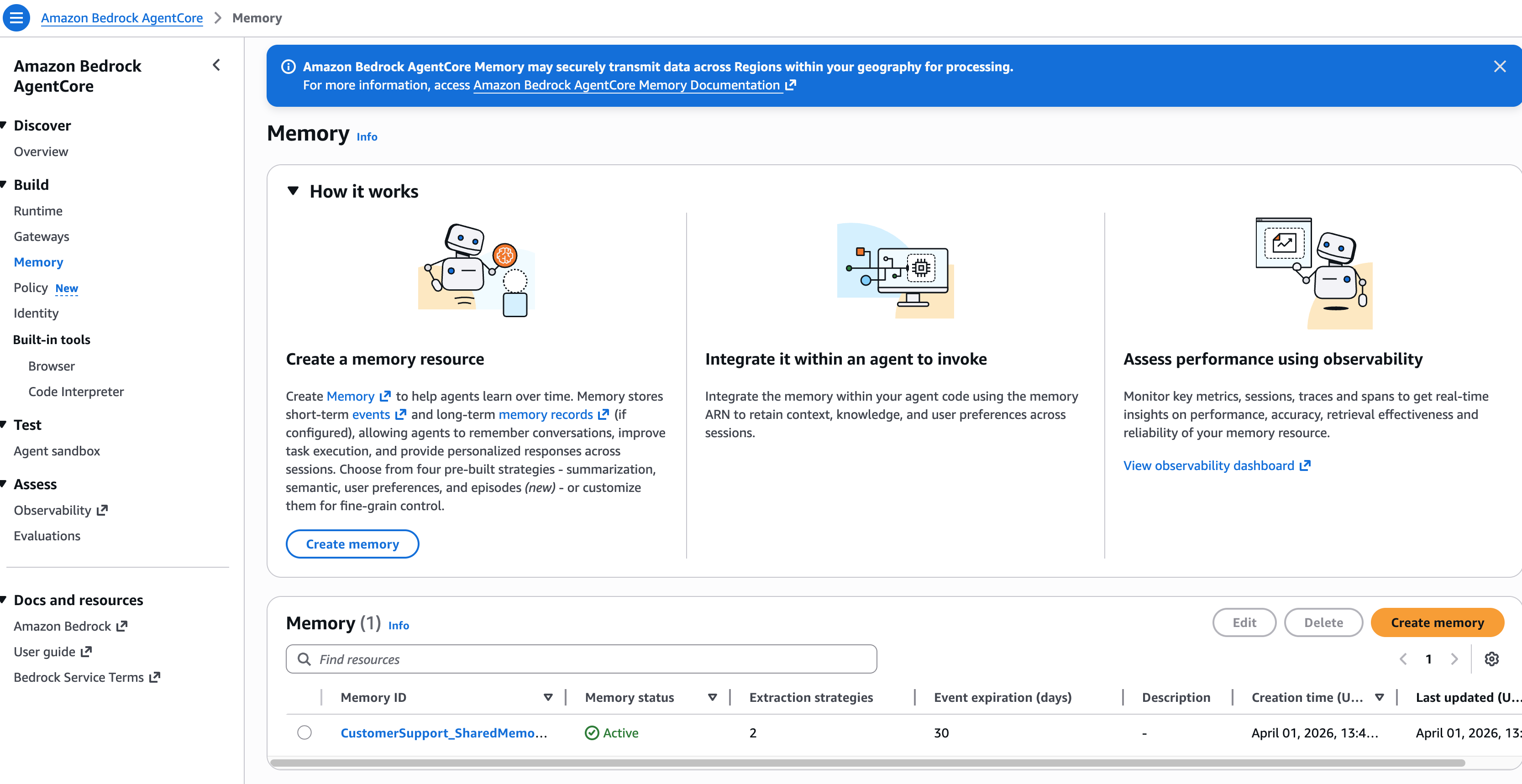
Task: Collapse the How it works section
Action: [x=293, y=191]
